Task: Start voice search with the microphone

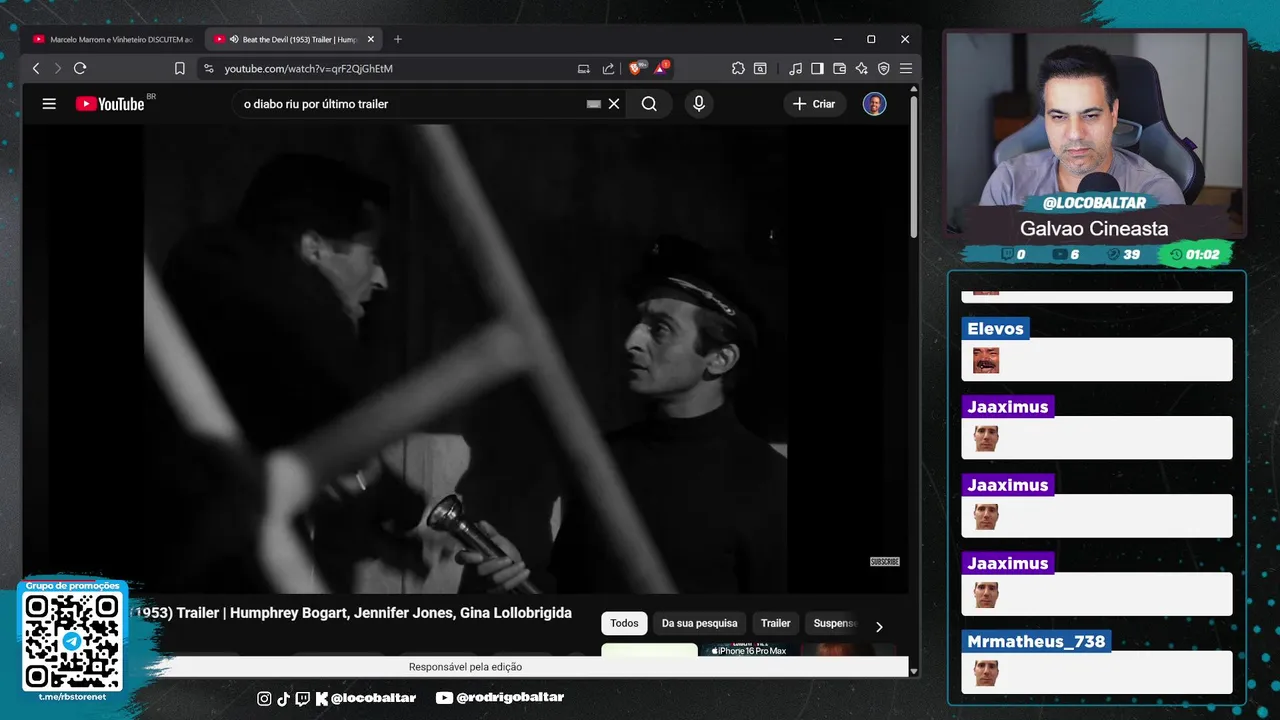Action: 699,104
